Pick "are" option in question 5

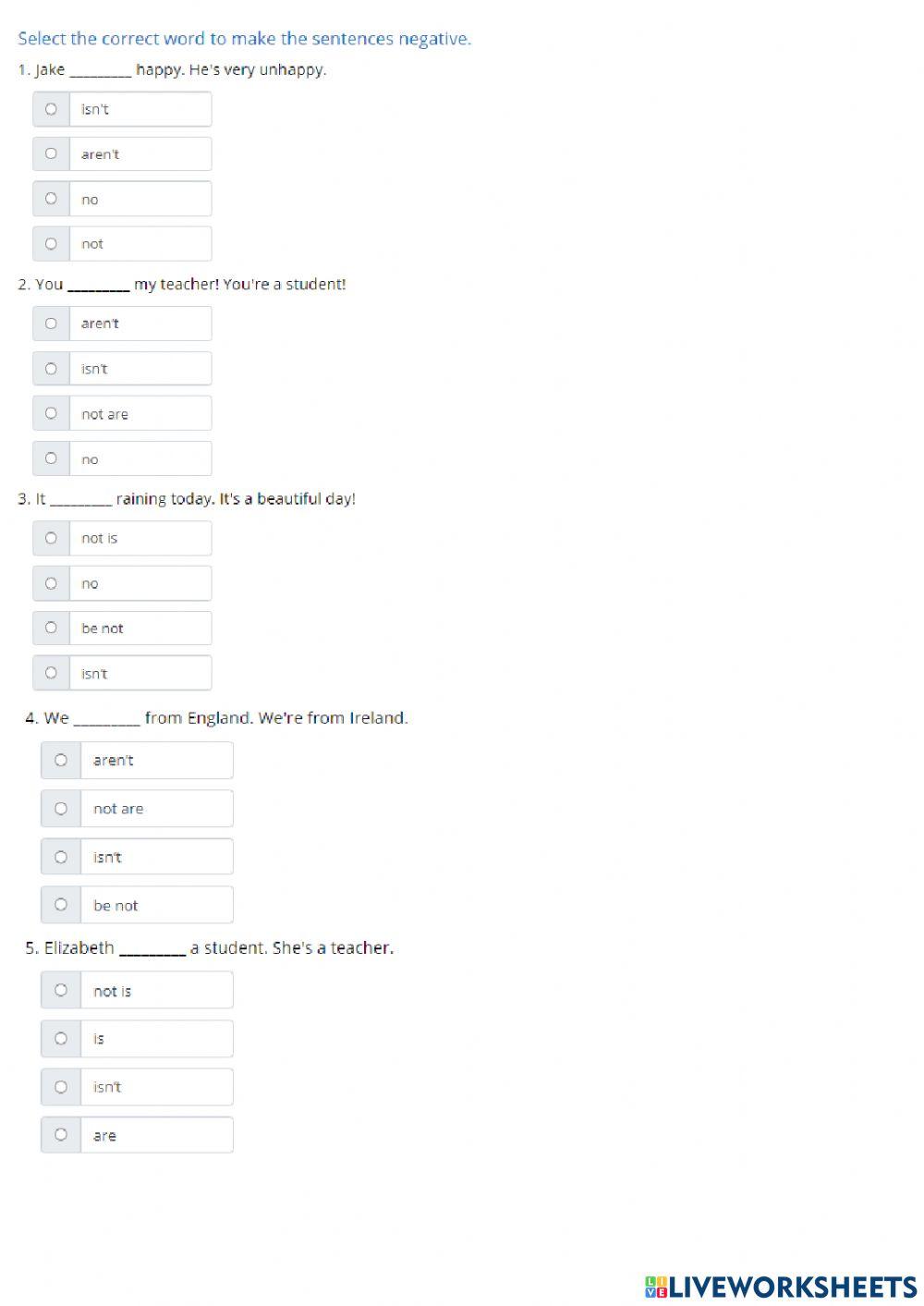[x=61, y=1135]
